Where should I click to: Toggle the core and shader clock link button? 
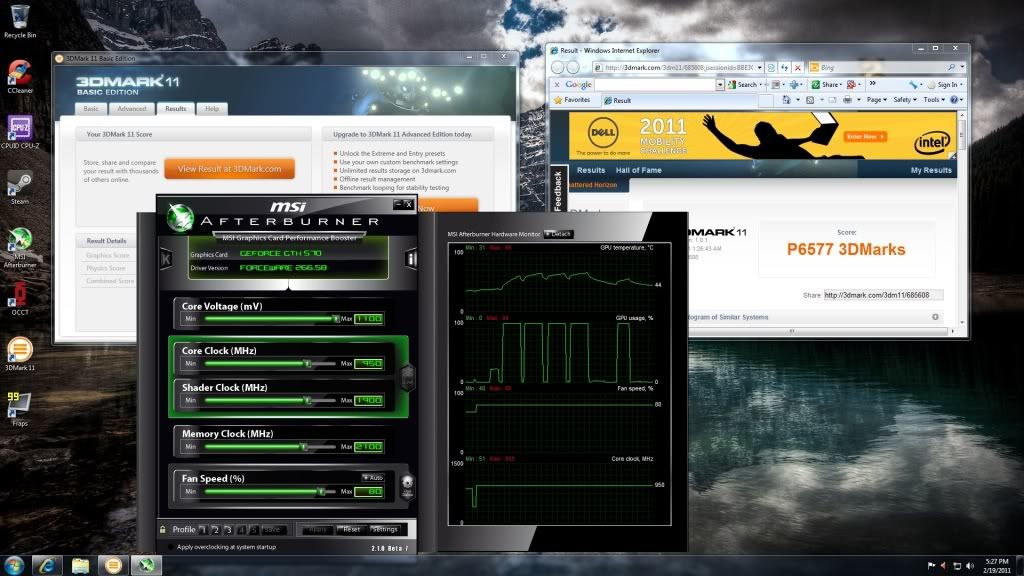point(408,377)
